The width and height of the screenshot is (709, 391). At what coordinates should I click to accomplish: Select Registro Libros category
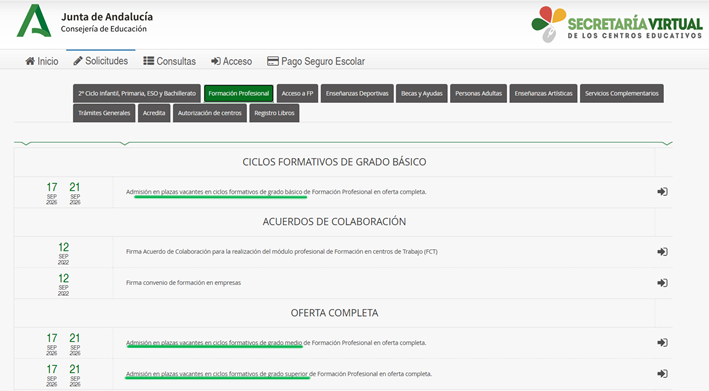[x=274, y=113]
